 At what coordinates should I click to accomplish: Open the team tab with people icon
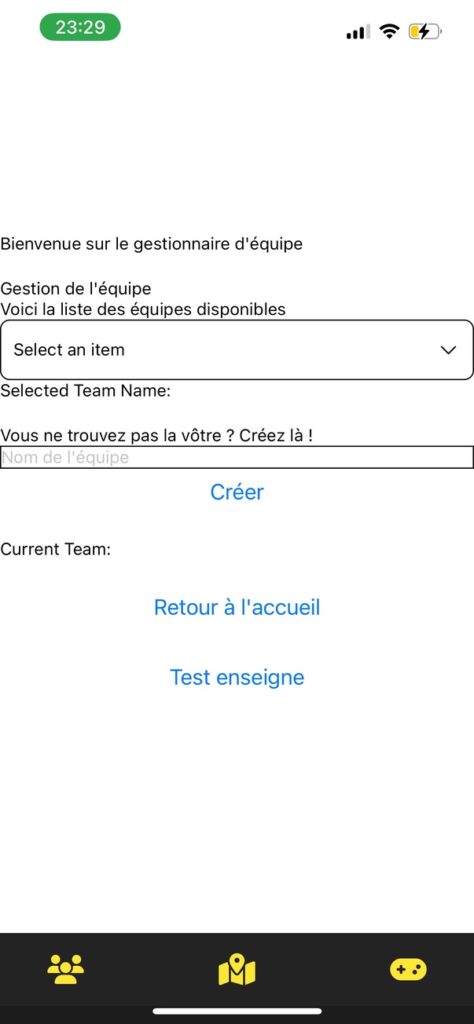coord(65,969)
